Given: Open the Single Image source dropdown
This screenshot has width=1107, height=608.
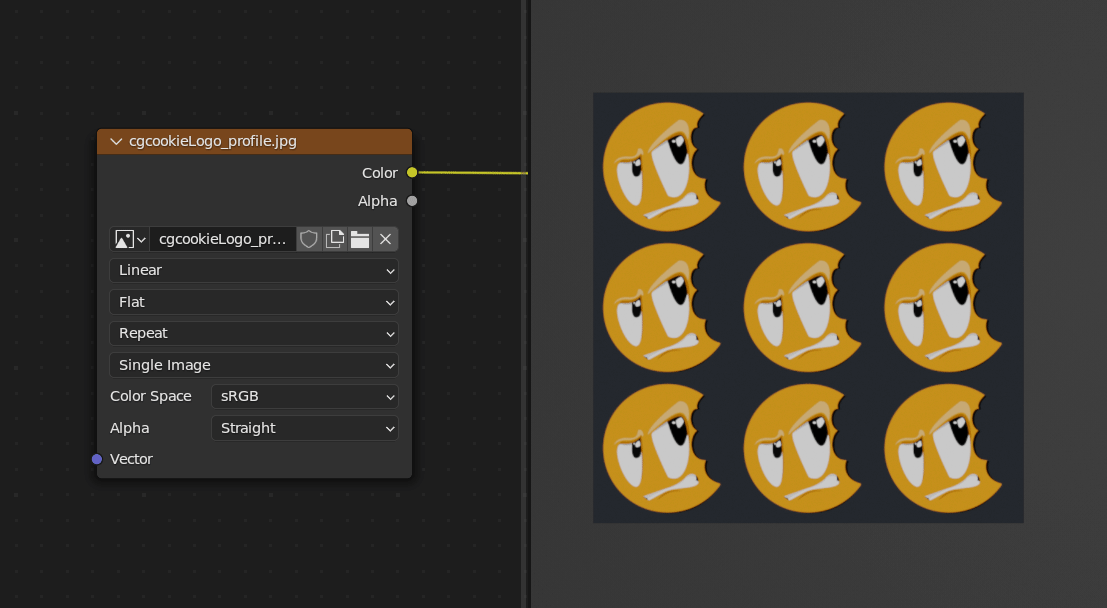Looking at the screenshot, I should click(254, 365).
